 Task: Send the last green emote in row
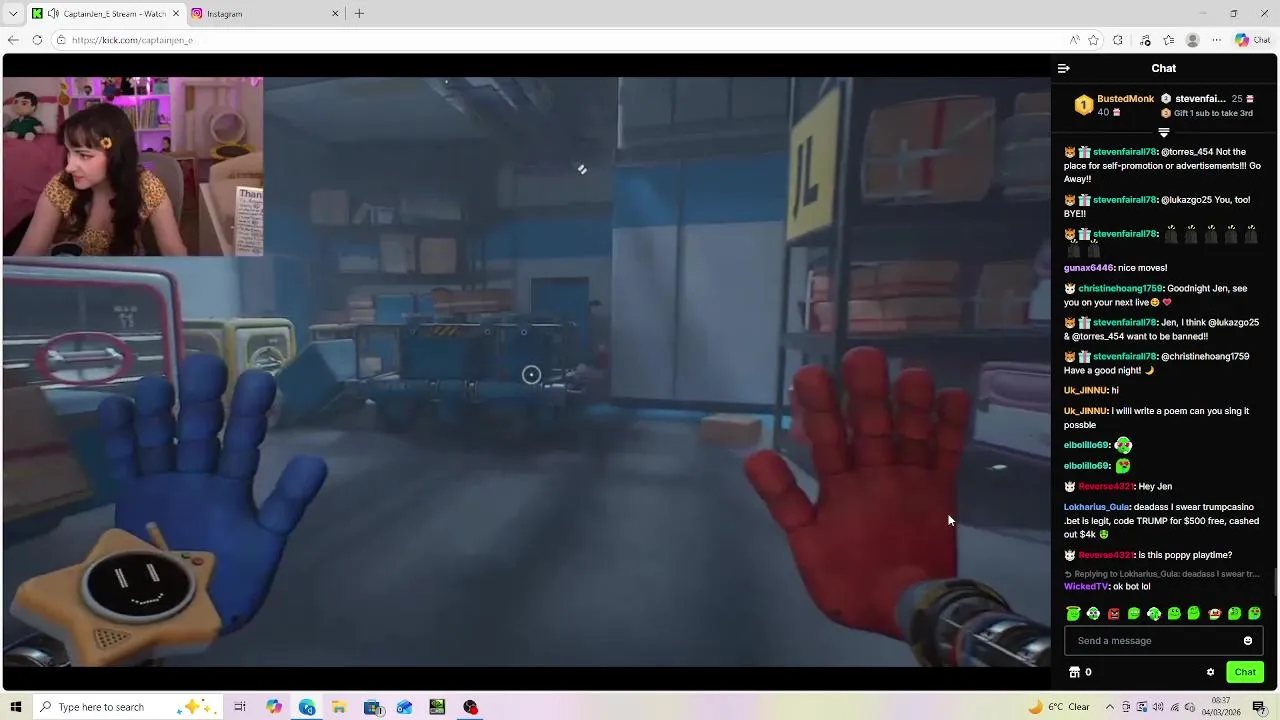1254,613
